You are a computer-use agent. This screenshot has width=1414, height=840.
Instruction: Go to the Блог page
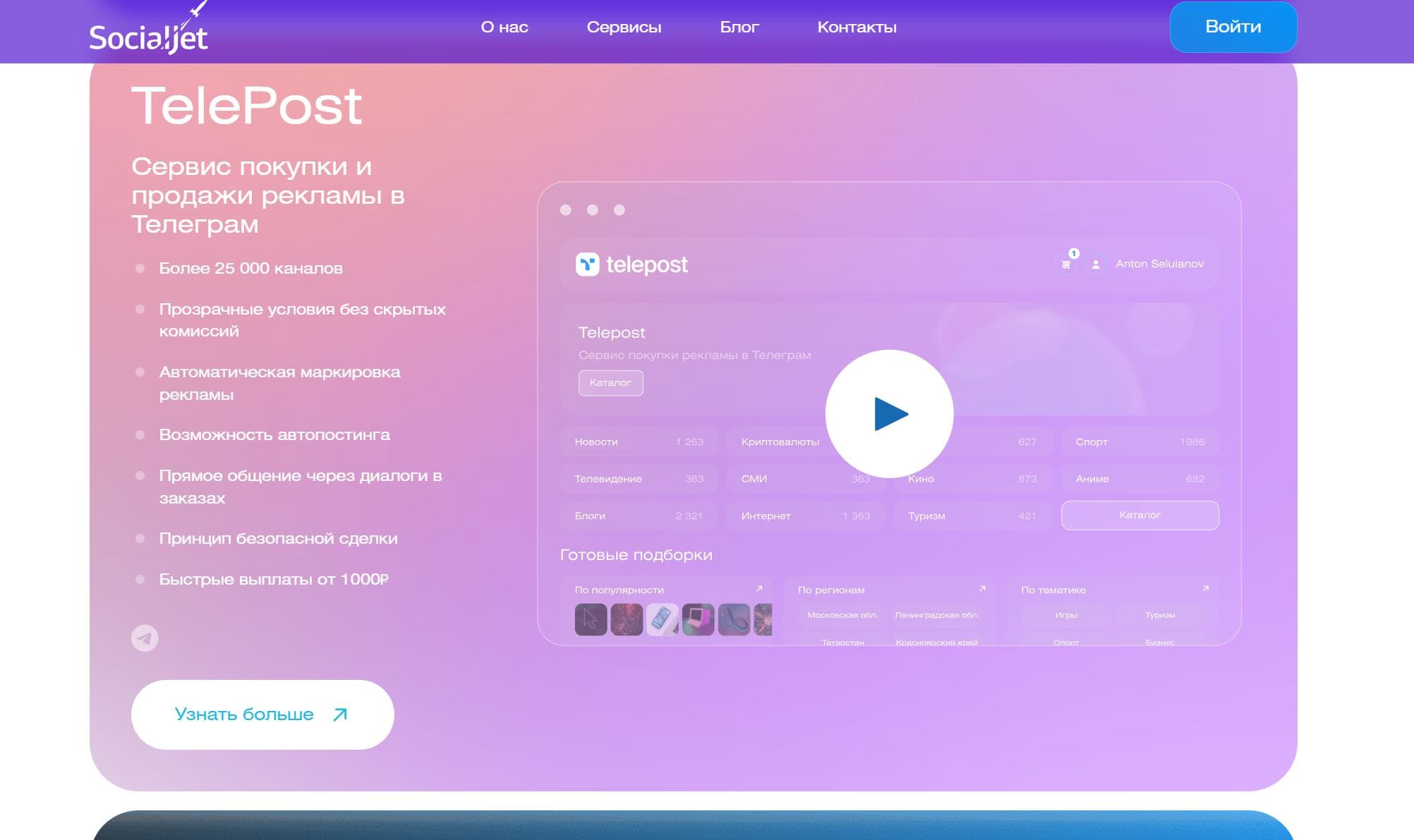(x=739, y=28)
